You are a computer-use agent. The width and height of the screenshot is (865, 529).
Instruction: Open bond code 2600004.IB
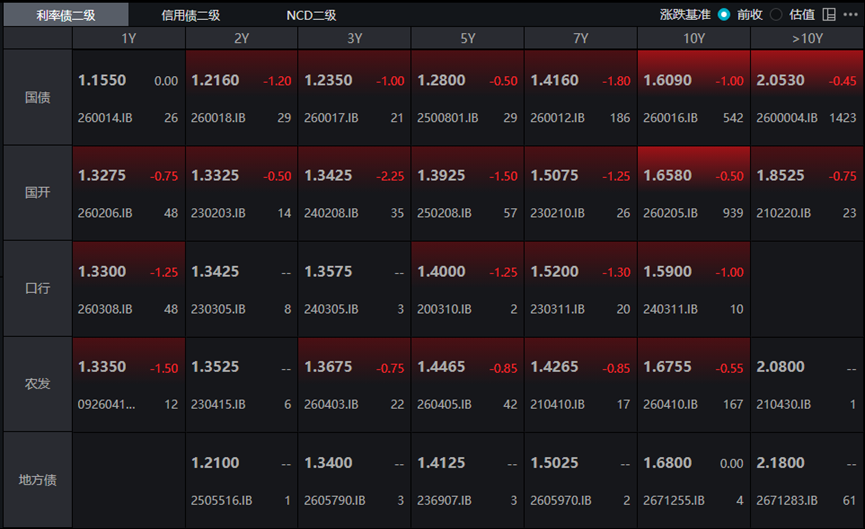[x=787, y=118]
